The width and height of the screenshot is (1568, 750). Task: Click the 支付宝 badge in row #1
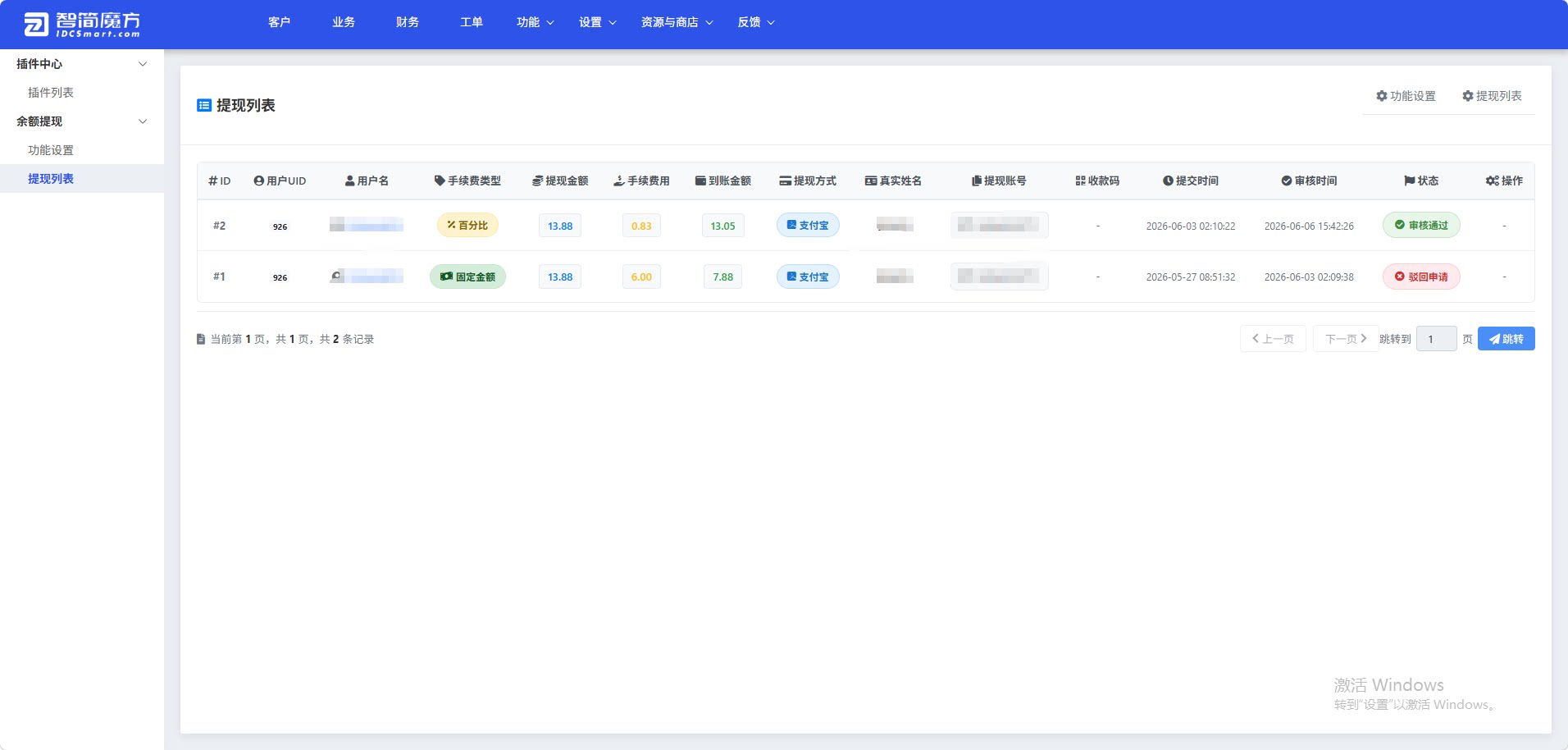[x=808, y=277]
